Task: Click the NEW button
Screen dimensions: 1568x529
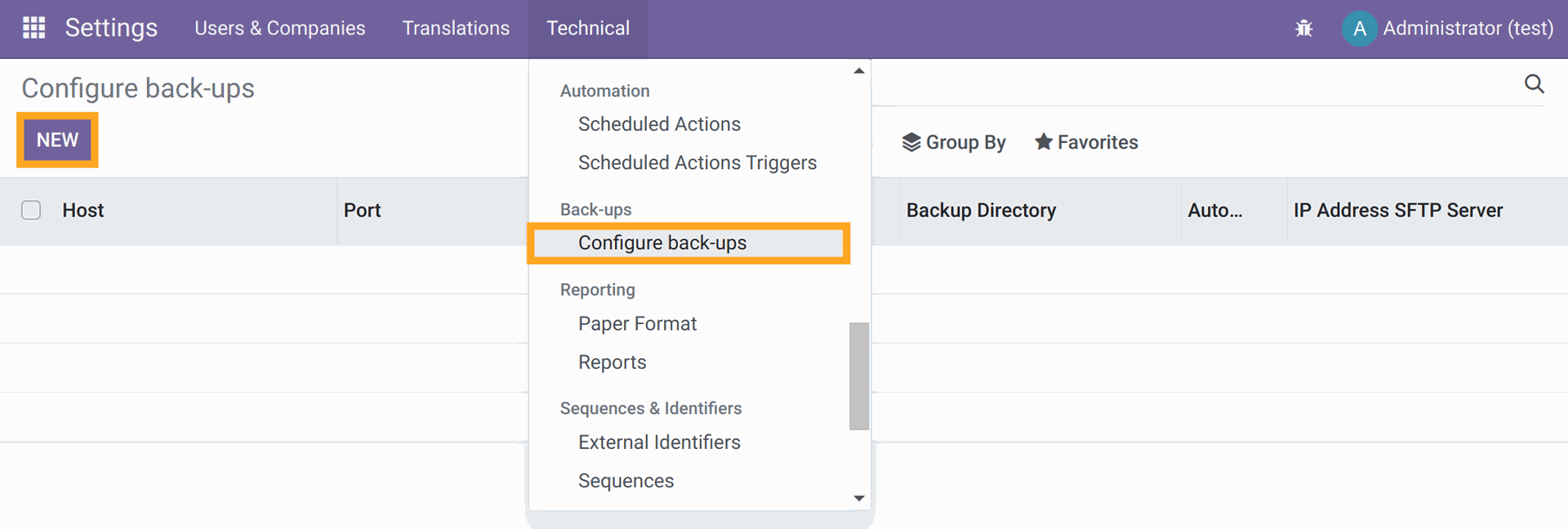Action: [57, 140]
